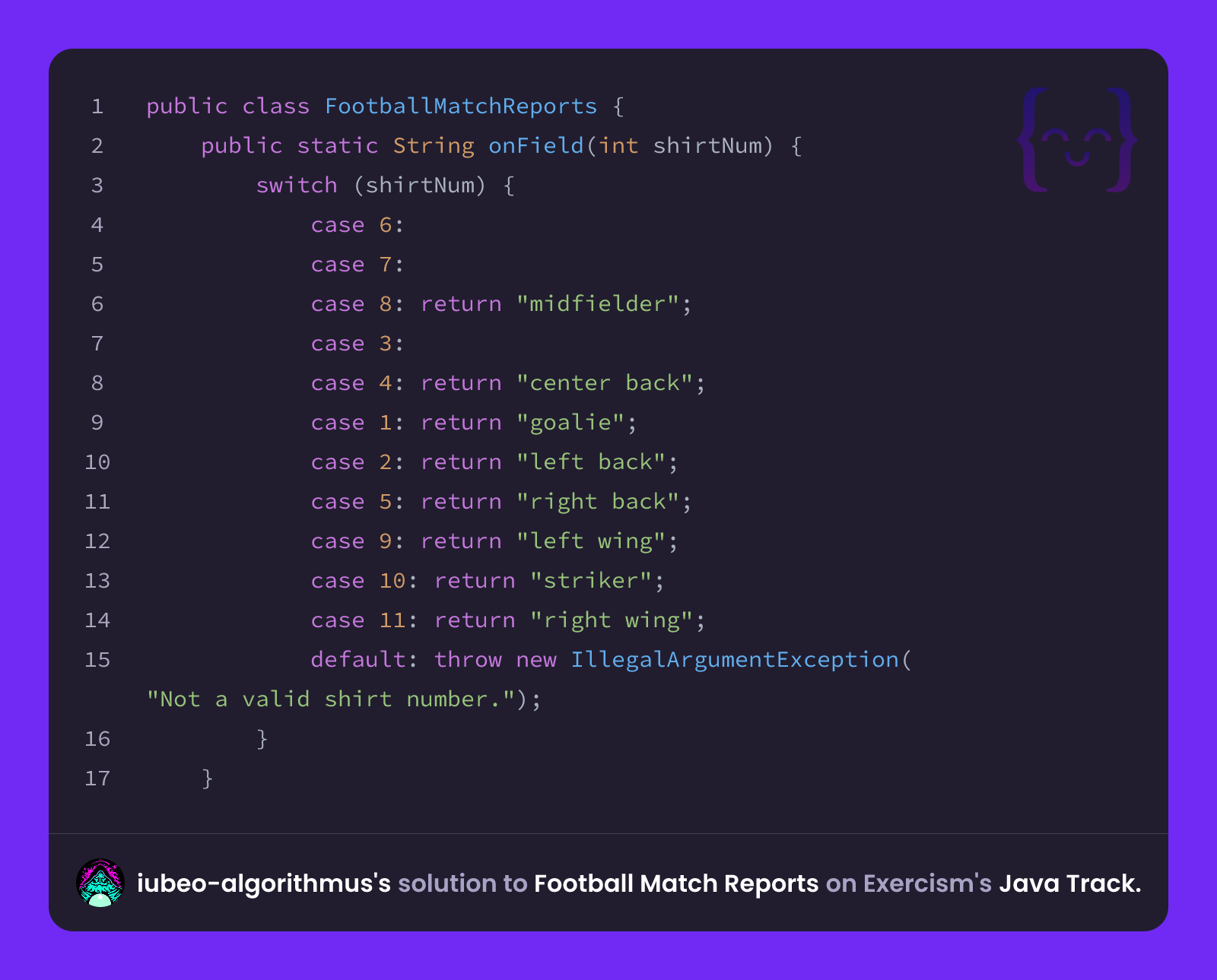
Task: Click the line number 17 in gutter
Action: [97, 779]
